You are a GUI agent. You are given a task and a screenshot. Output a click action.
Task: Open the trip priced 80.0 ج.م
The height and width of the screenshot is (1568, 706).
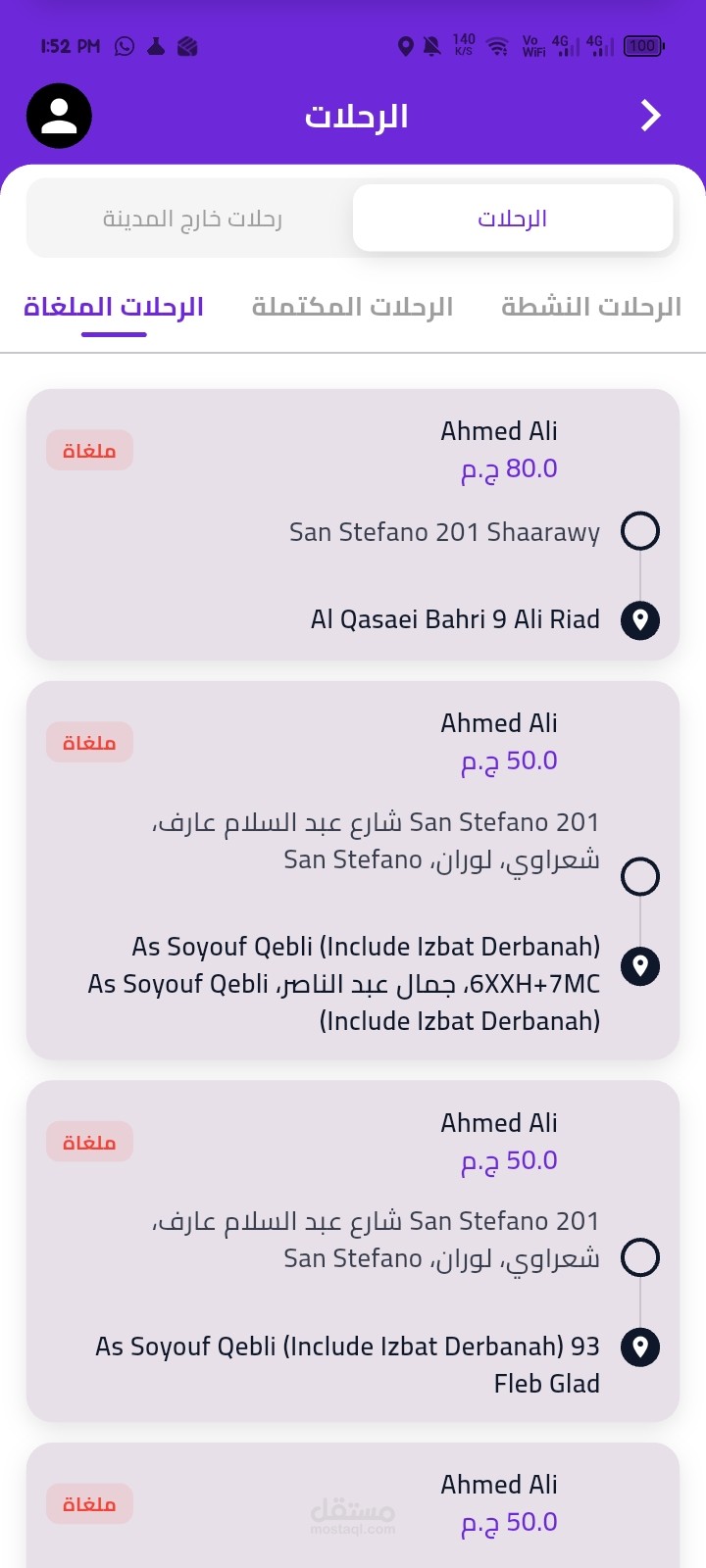tap(353, 525)
